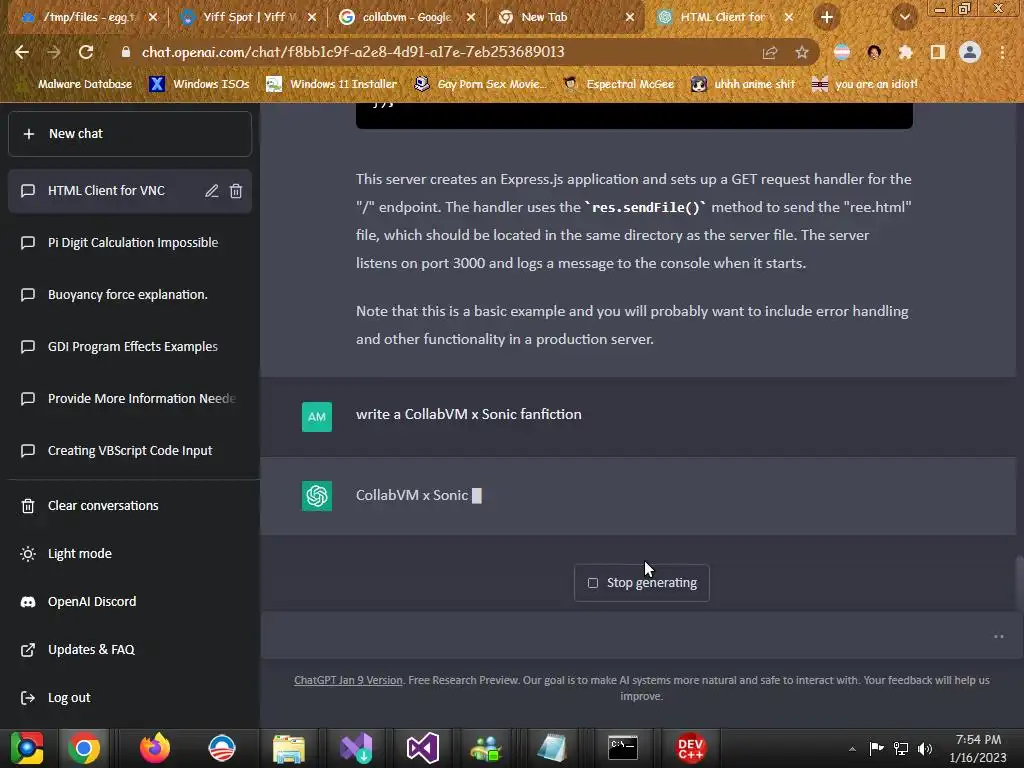Open Visual Studio Installer in taskbar
Image resolution: width=1024 pixels, height=768 pixels.
tap(356, 748)
